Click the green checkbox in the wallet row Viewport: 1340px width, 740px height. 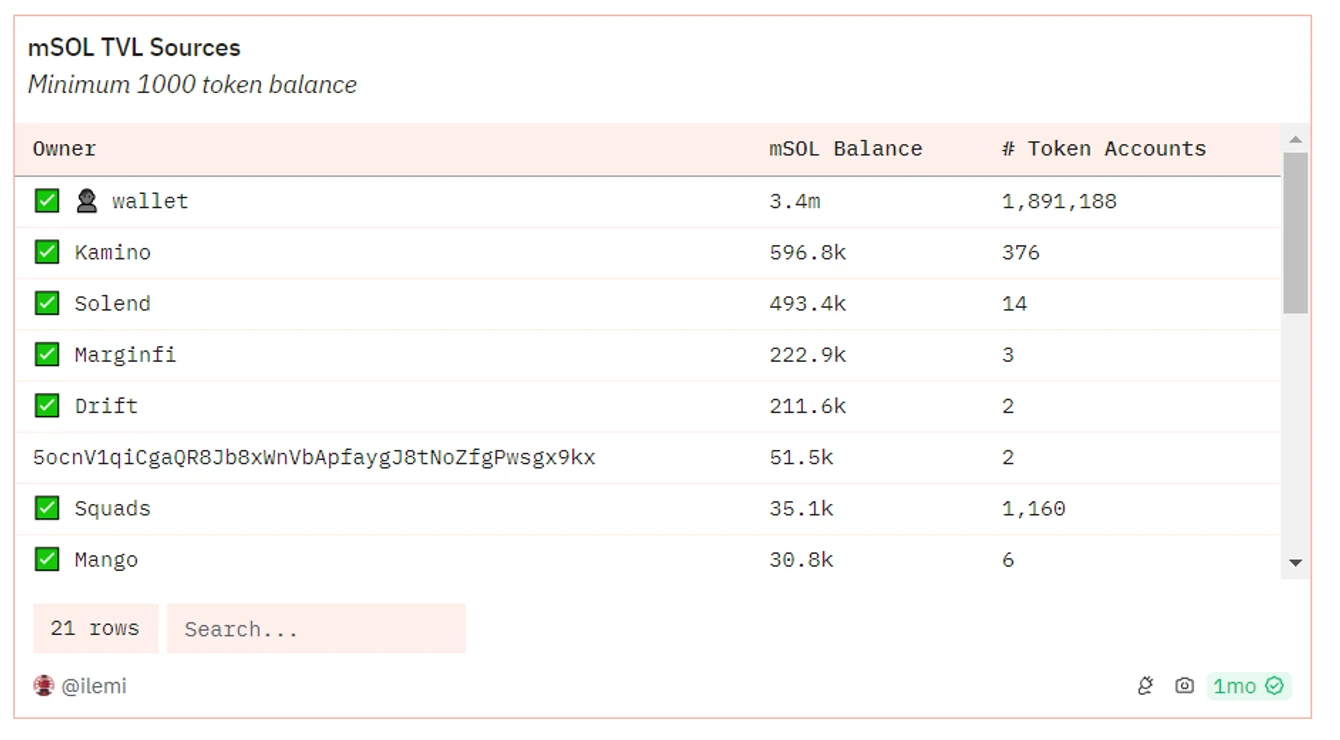[47, 201]
